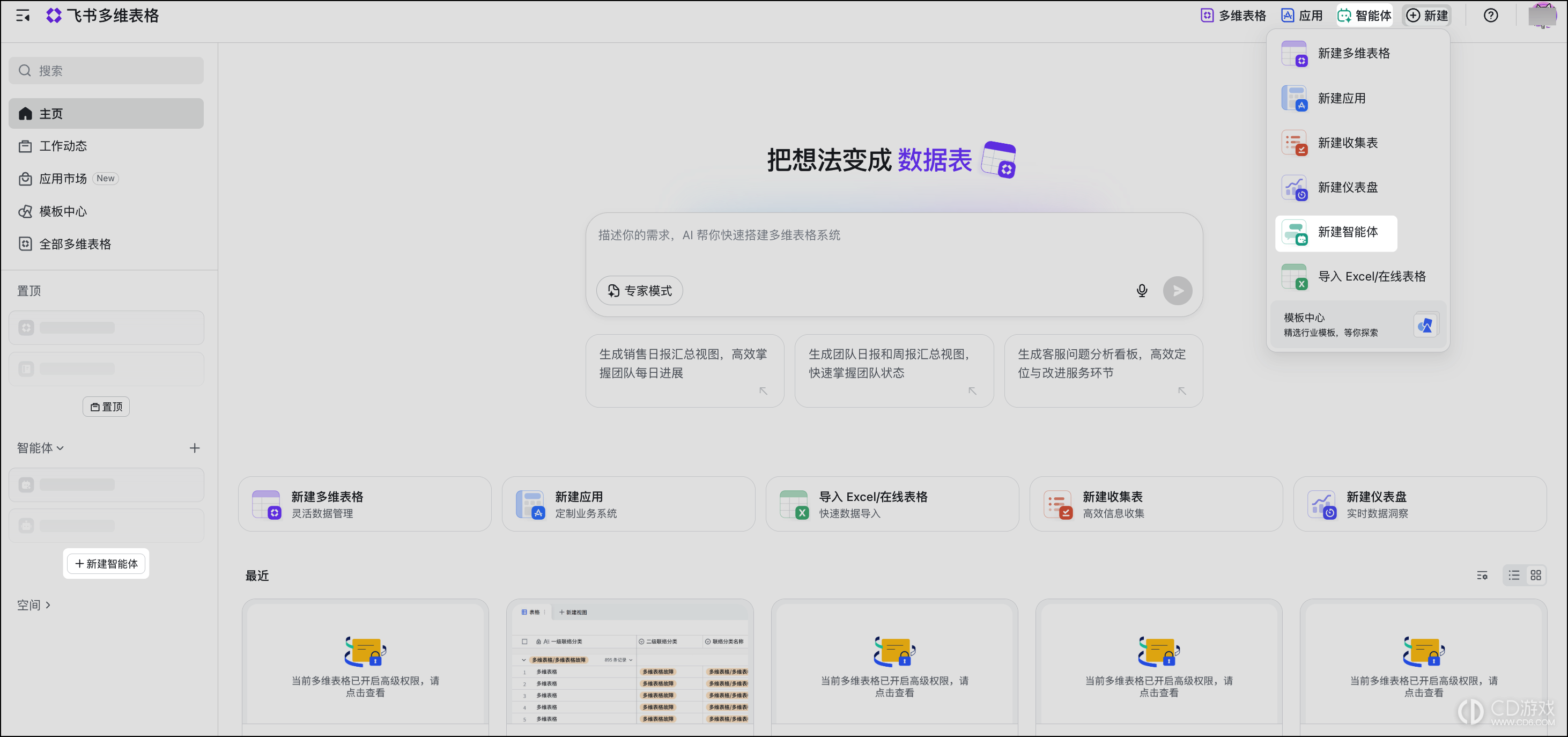
Task: Click the help question mark icon
Action: point(1491,16)
